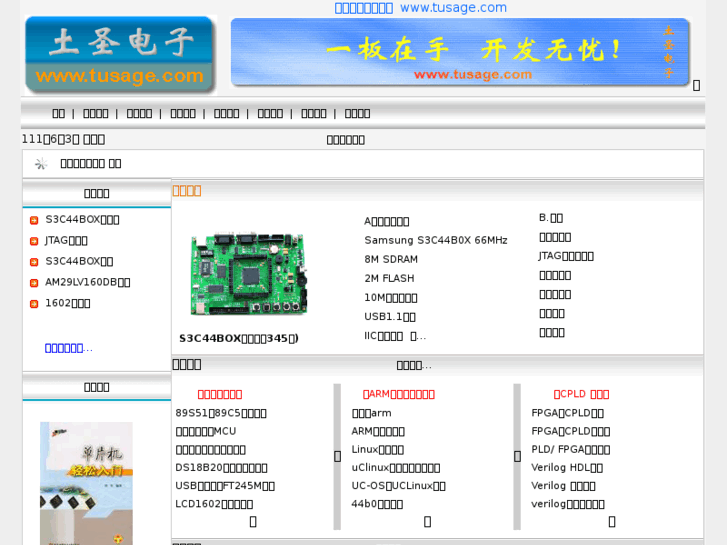Open 44b0 article link

coord(377,504)
